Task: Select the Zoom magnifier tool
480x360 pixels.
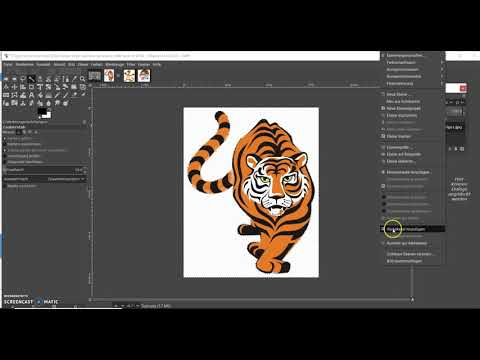Action: pyautogui.click(x=82, y=79)
